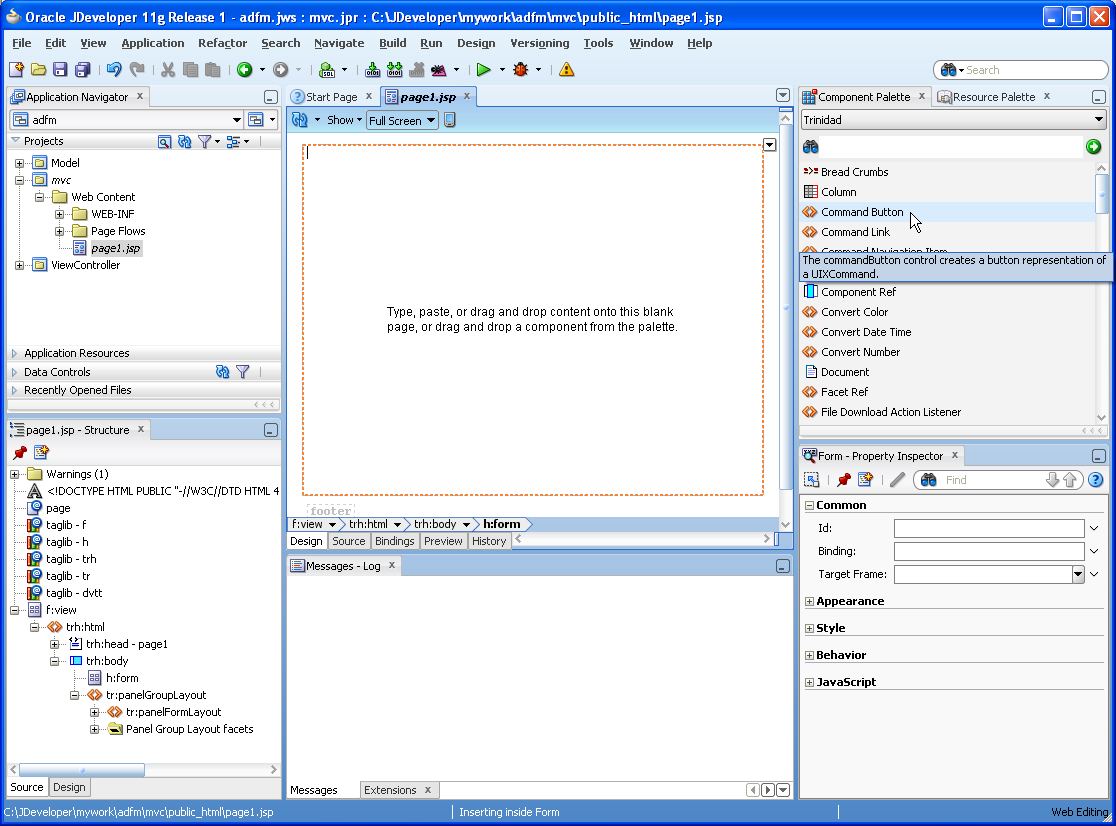Select File Download Action Listener component
Screen dimensions: 1116x826
891,412
